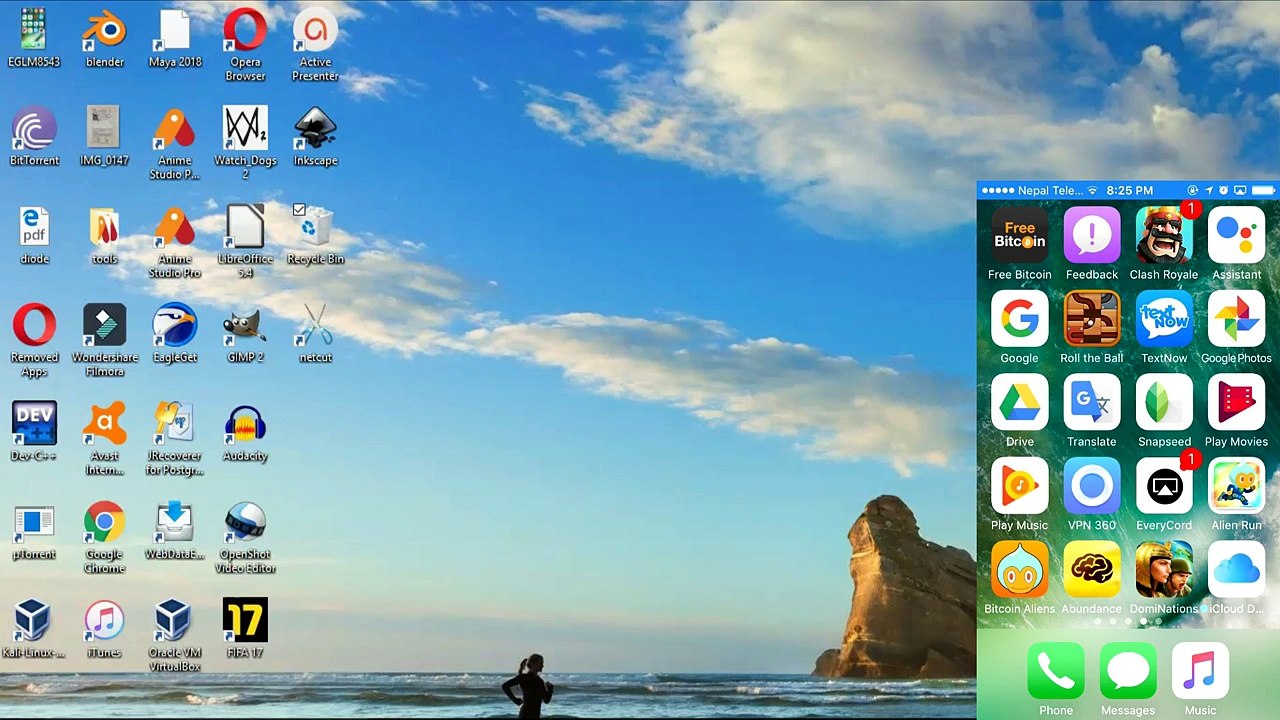This screenshot has height=720, width=1280.
Task: Open the tools folder
Action: pos(104,227)
